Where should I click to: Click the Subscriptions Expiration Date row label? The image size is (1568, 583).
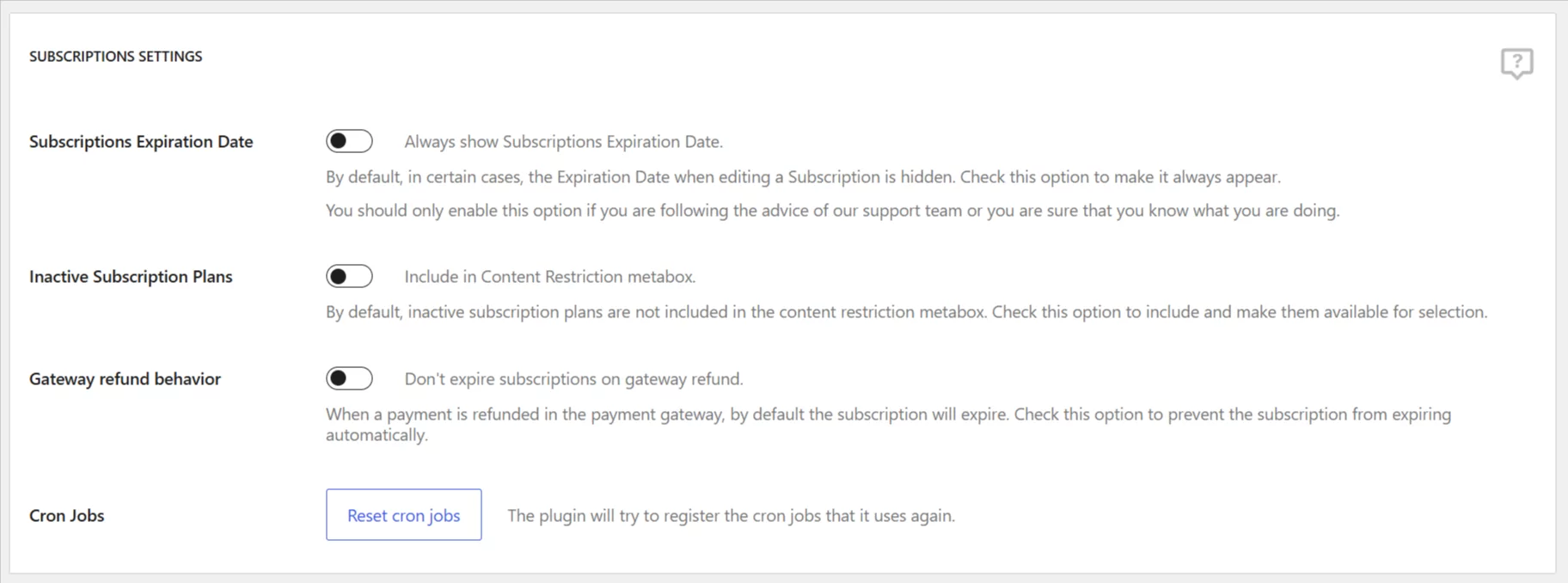point(141,142)
